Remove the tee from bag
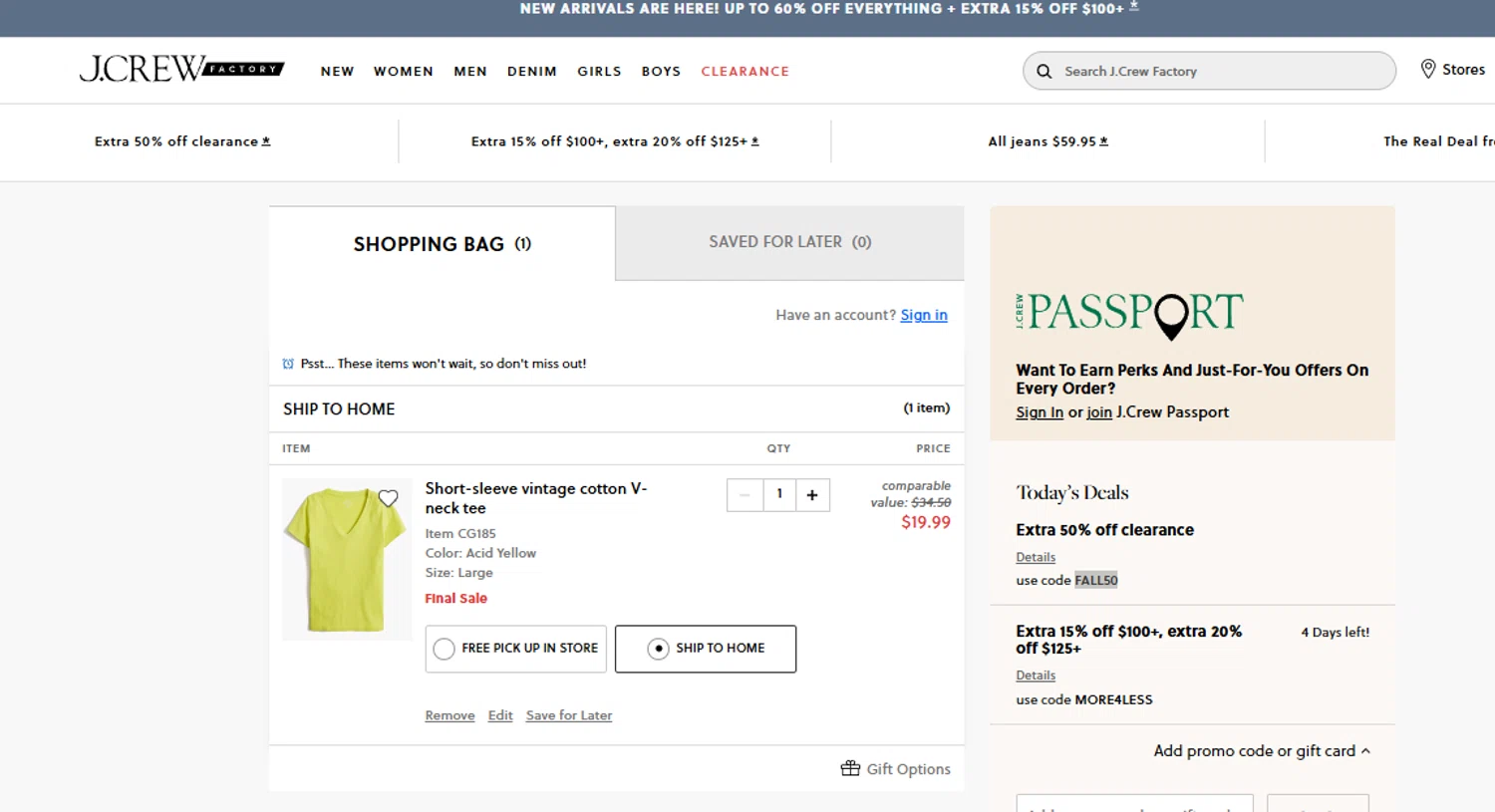Screen dimensions: 1495x812 click(449, 715)
